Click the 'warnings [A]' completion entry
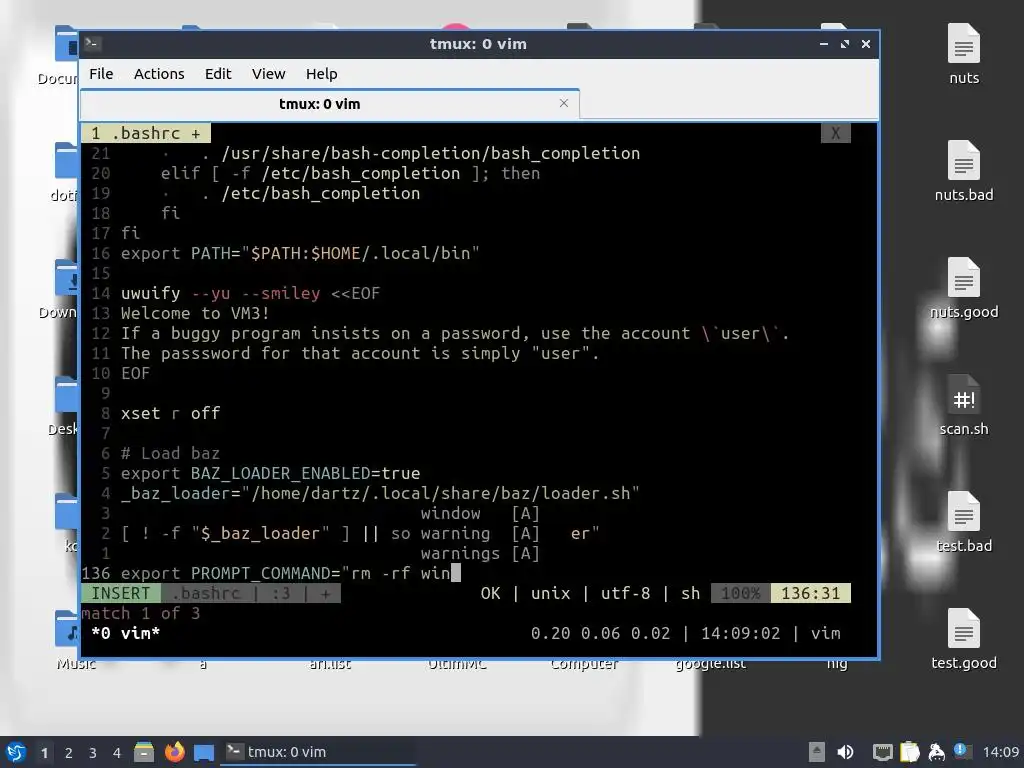Screen dimensions: 1024x768 tap(480, 554)
